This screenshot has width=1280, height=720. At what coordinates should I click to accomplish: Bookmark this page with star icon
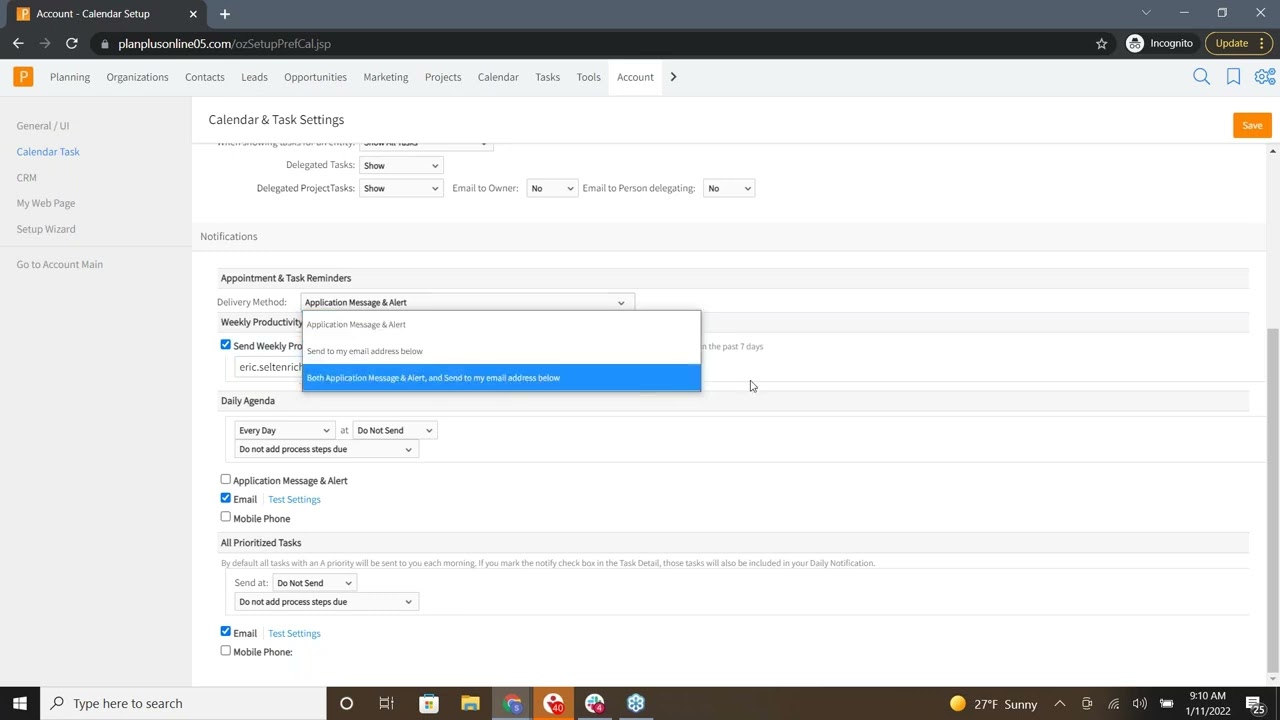[1102, 43]
